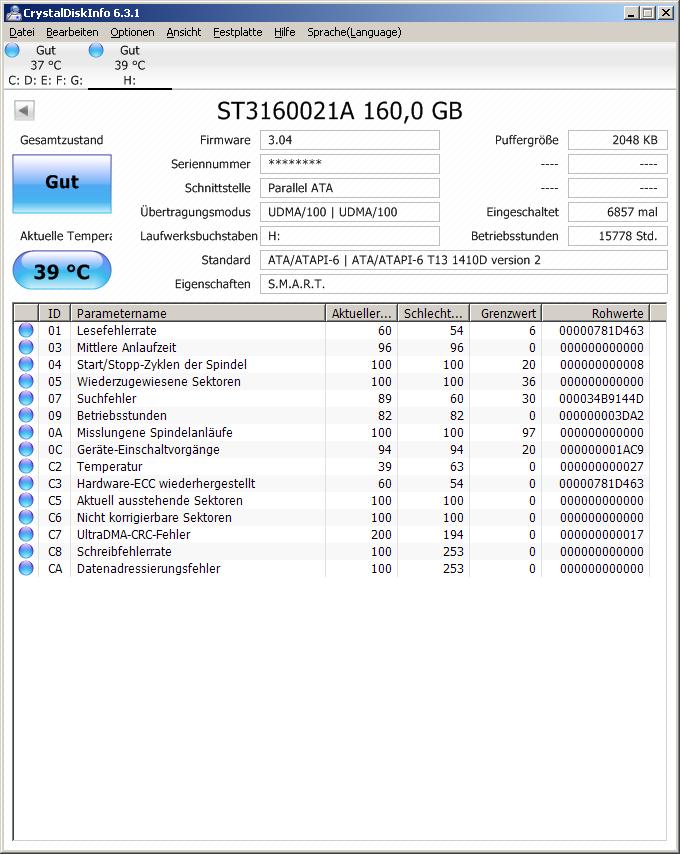
Task: Click status orb for Aktuell ausstehende Sektoren
Action: [x=26, y=500]
